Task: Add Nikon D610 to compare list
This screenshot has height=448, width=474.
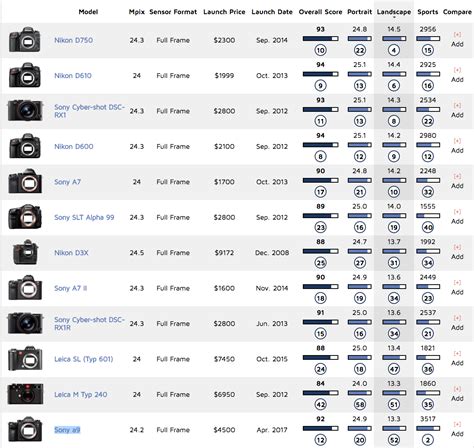Action: point(457,75)
